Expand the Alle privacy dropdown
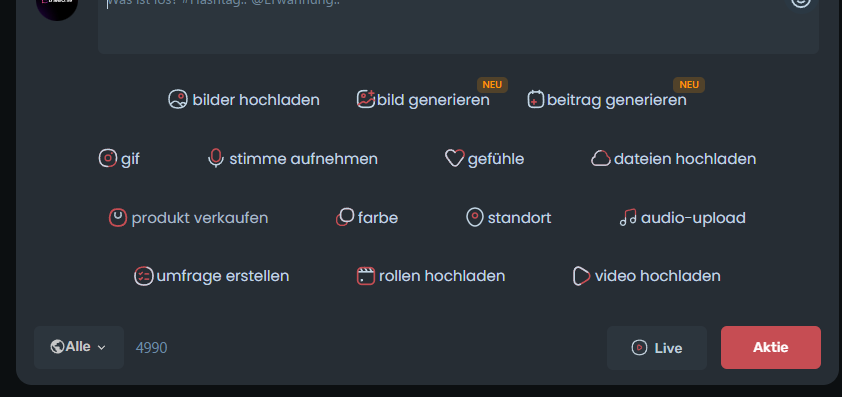 coord(79,348)
